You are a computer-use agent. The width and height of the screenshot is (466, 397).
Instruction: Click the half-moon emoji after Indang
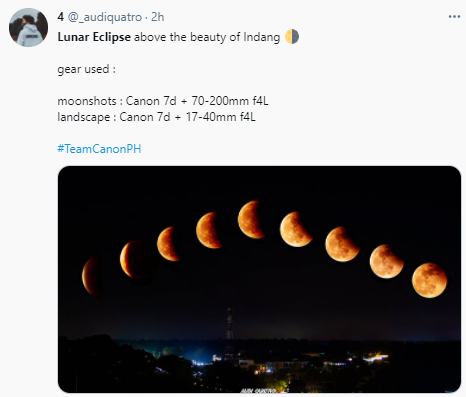(x=292, y=37)
